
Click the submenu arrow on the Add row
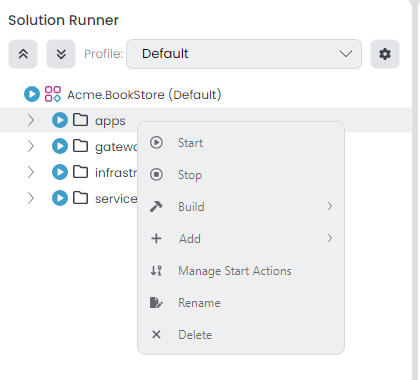pyautogui.click(x=330, y=238)
